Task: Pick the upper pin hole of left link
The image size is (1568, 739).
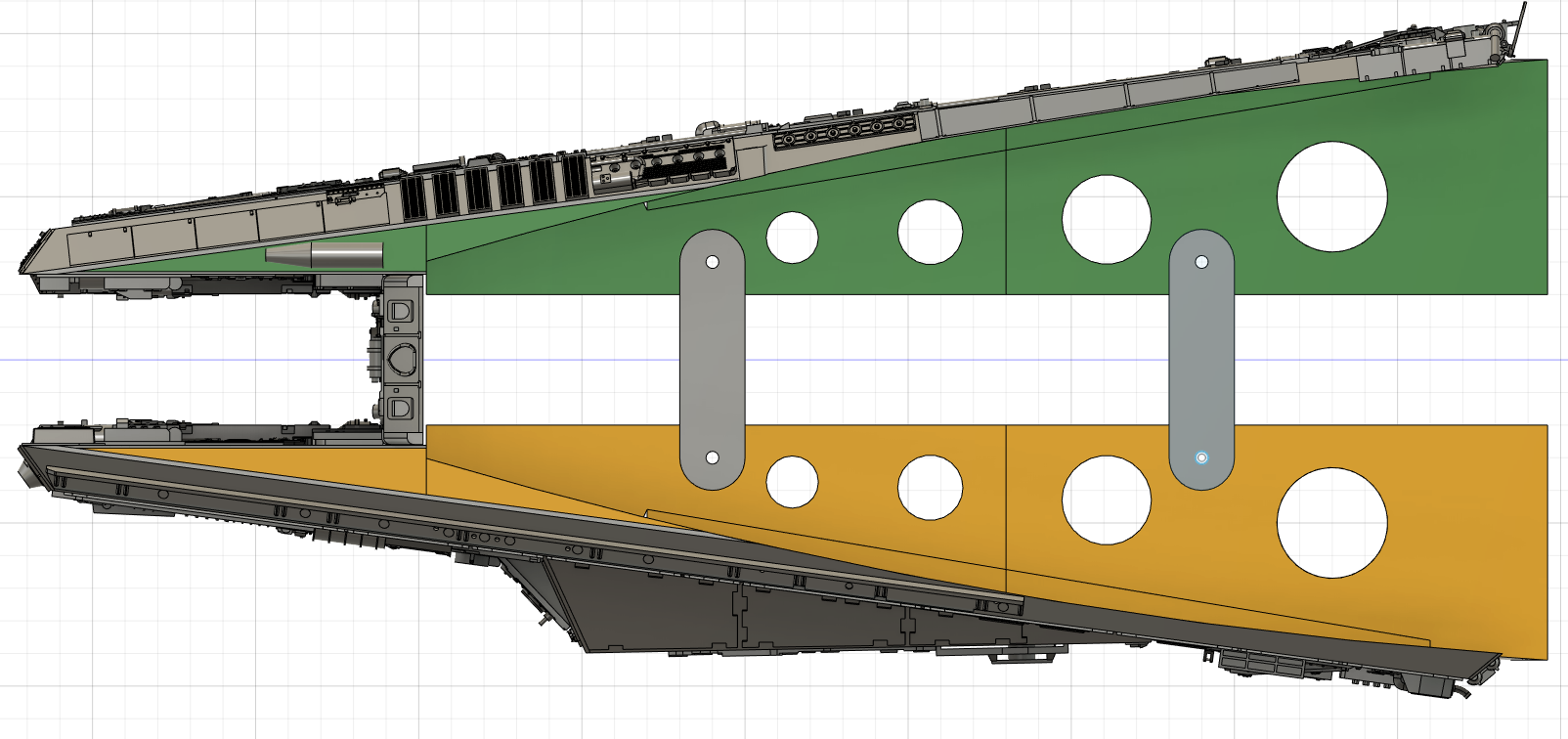Action: click(713, 262)
